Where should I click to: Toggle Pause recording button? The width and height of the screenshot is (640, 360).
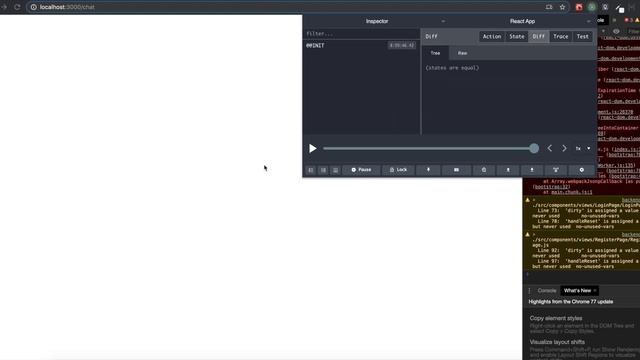pos(361,170)
